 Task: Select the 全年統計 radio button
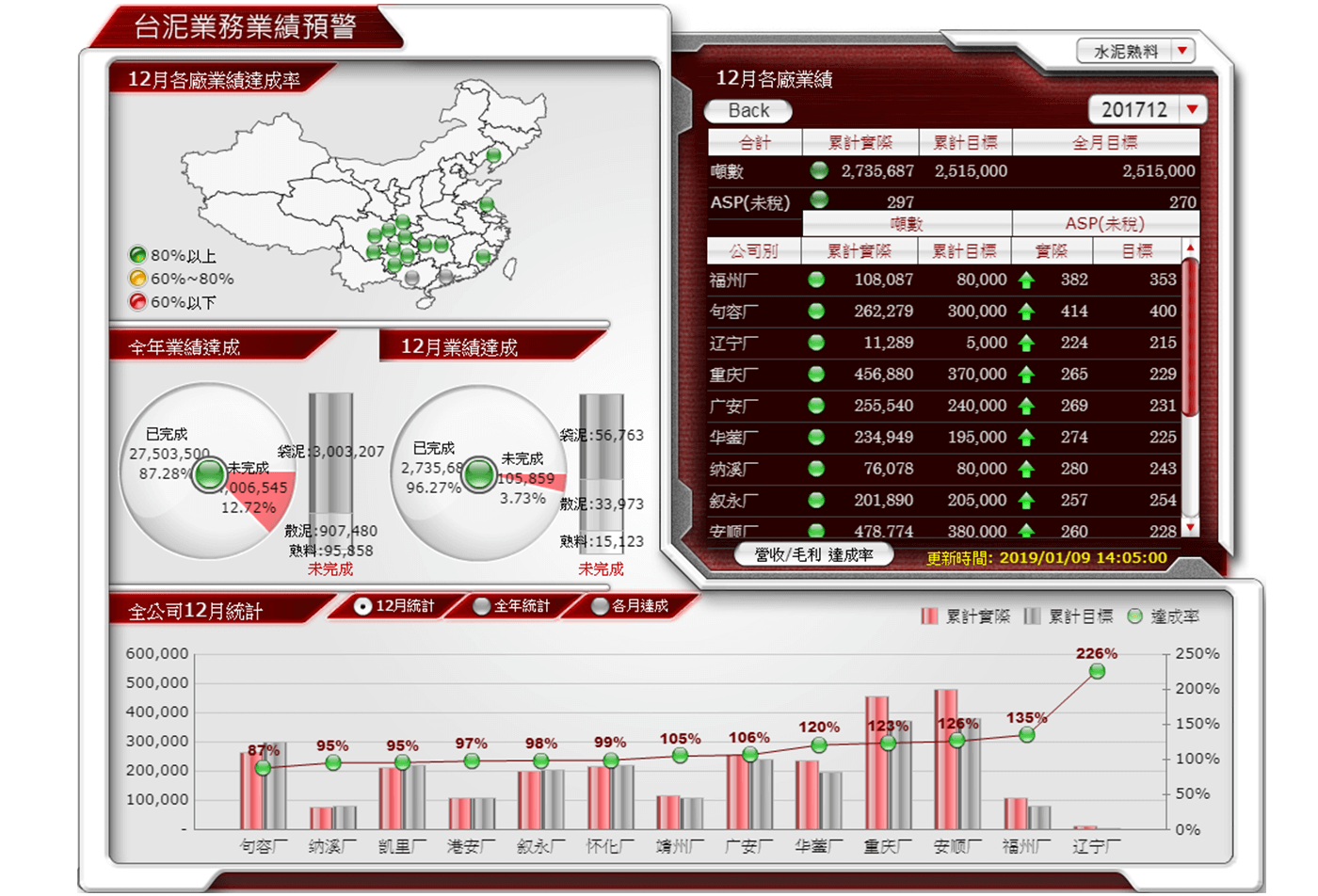pyautogui.click(x=481, y=607)
